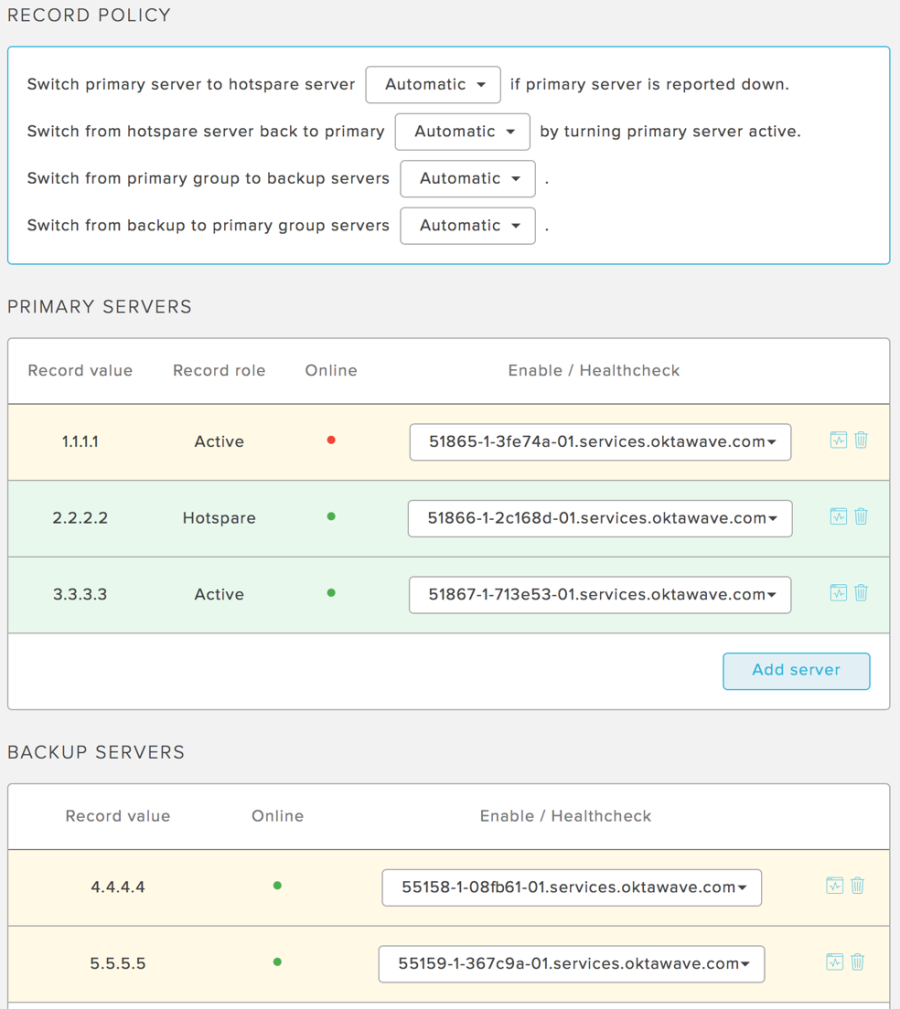Select the Hotspare role label of 2.2.2.2
The height and width of the screenshot is (1009, 900).
[x=219, y=518]
